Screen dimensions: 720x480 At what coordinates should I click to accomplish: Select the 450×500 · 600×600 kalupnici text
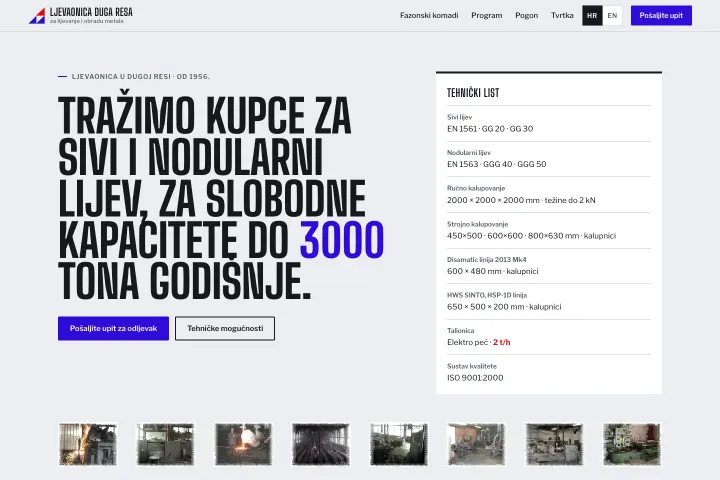coord(531,236)
